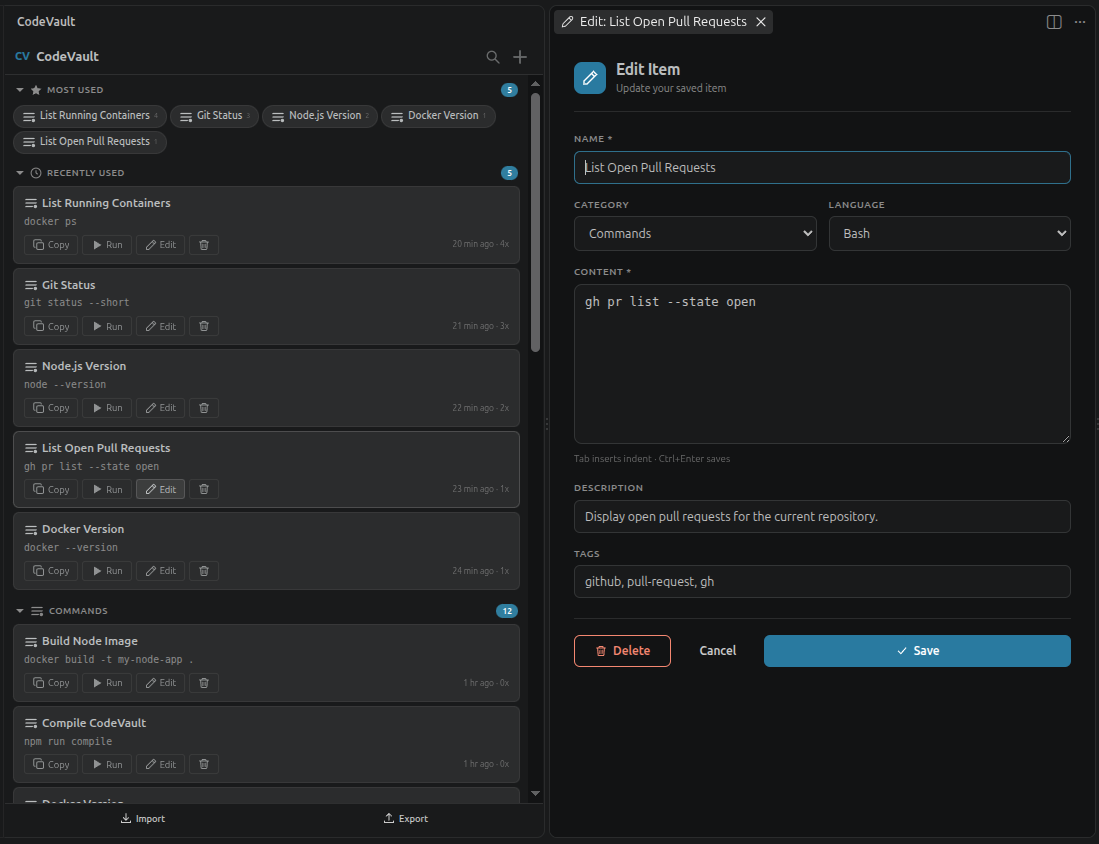The width and height of the screenshot is (1099, 844).
Task: Edit the Git Status item
Action: click(161, 327)
